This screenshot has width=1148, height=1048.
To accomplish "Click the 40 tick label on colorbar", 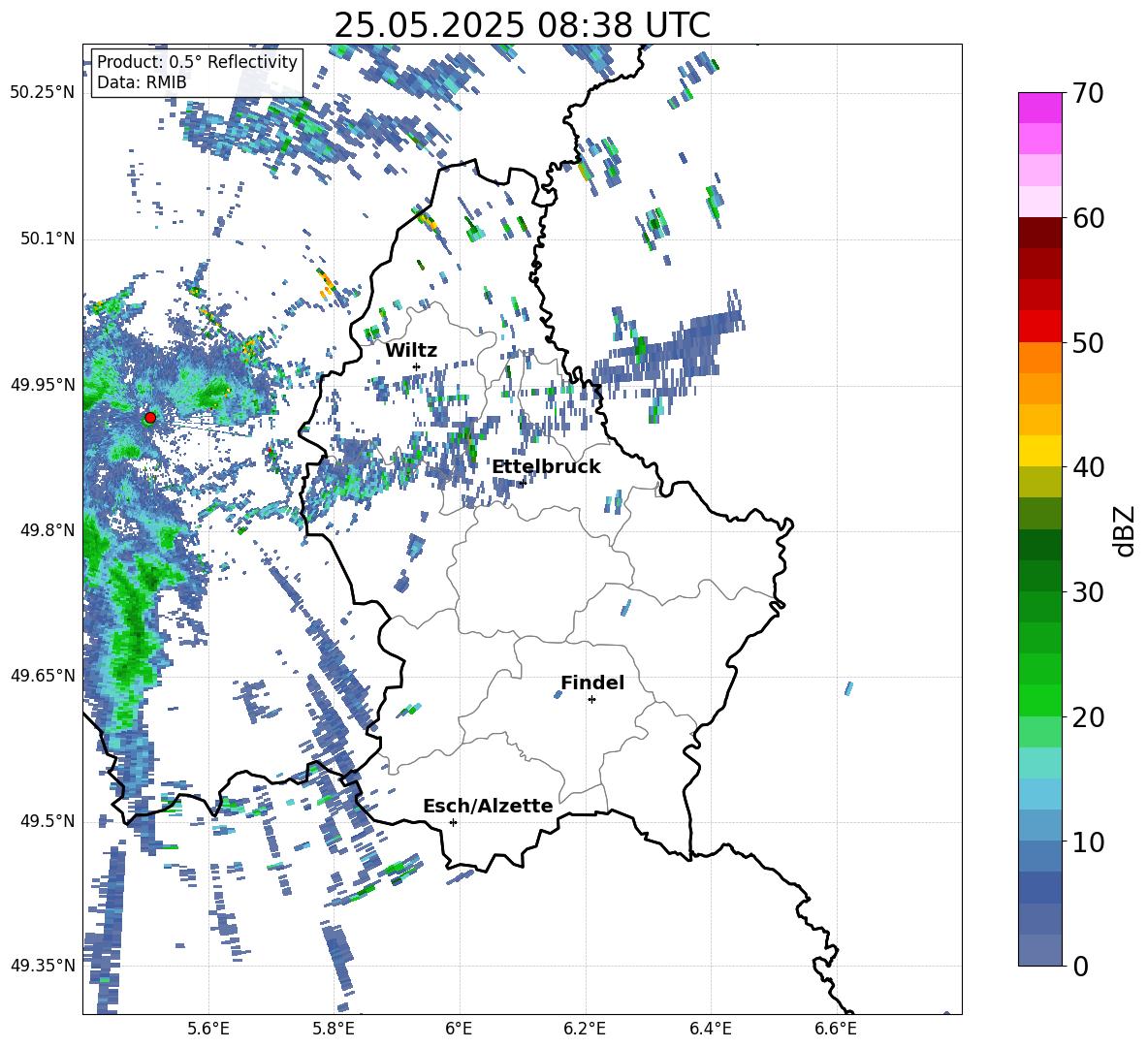I will pyautogui.click(x=1087, y=467).
